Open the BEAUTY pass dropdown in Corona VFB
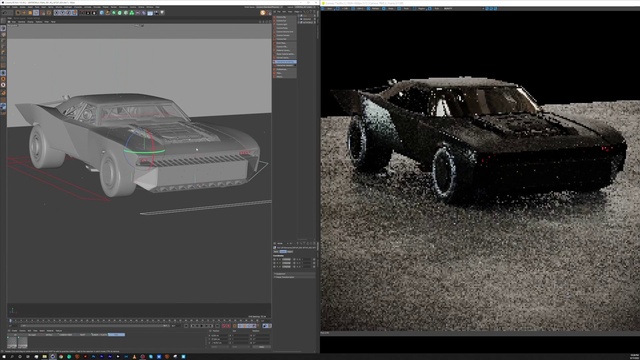 pos(465,8)
